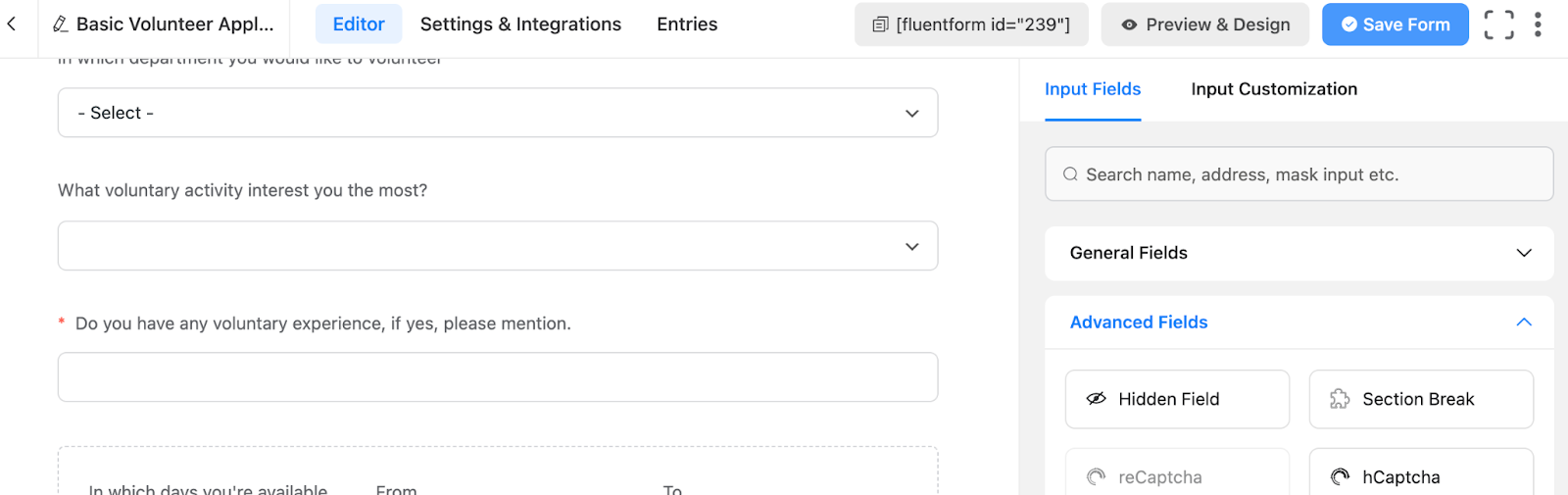Copy the fluentform shortcode
The width and height of the screenshot is (1568, 495).
(x=971, y=25)
